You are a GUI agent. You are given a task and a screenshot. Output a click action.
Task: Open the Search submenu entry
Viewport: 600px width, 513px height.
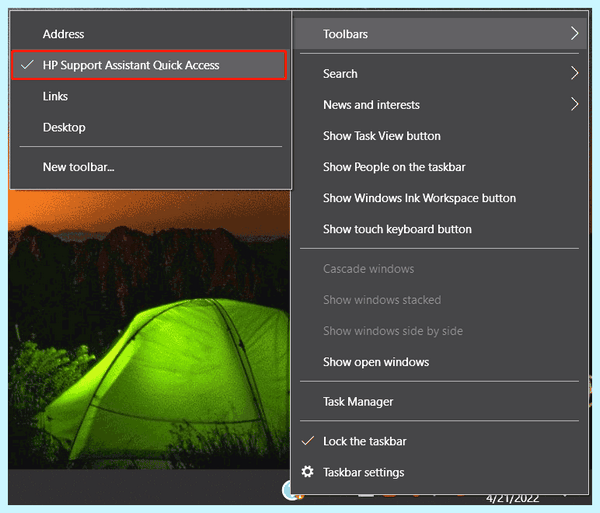point(440,73)
